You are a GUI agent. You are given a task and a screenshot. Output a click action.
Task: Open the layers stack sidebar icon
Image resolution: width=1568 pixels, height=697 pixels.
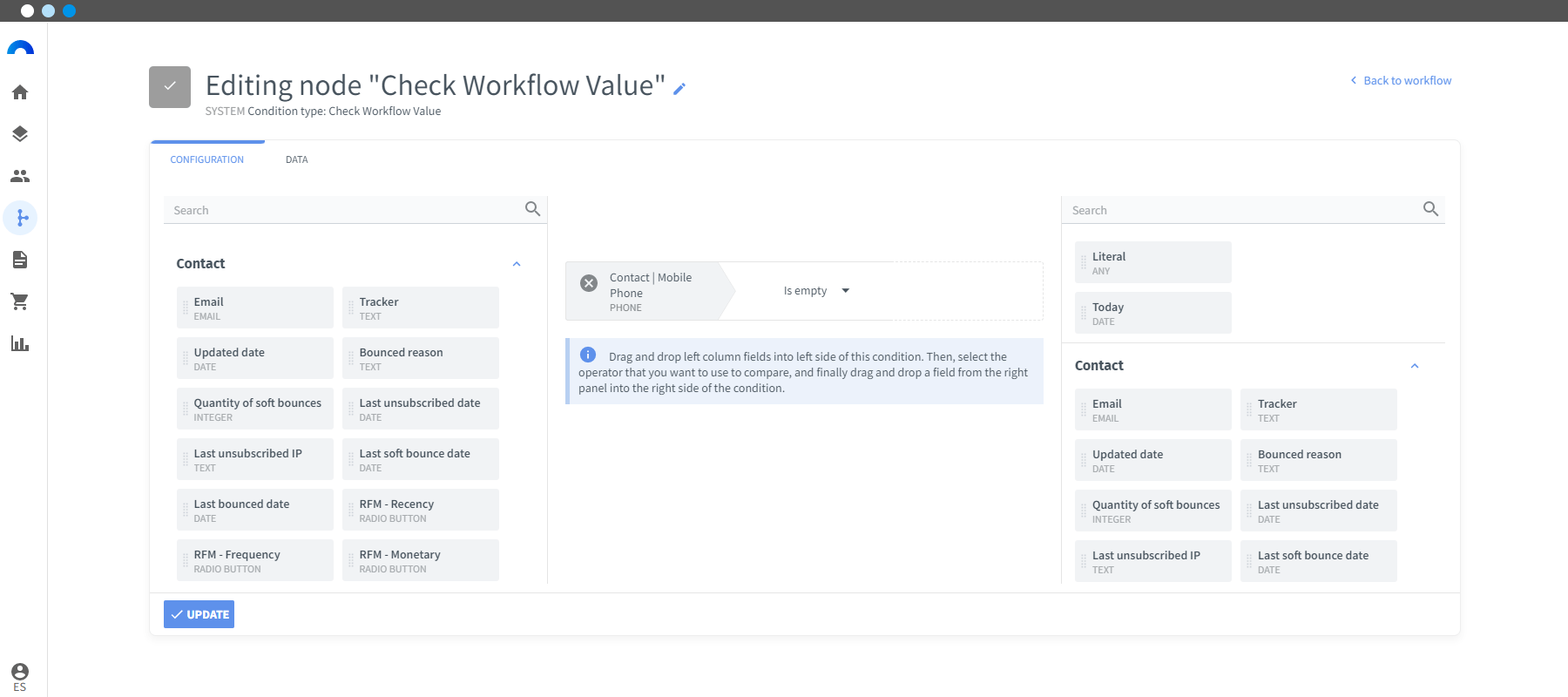point(20,134)
